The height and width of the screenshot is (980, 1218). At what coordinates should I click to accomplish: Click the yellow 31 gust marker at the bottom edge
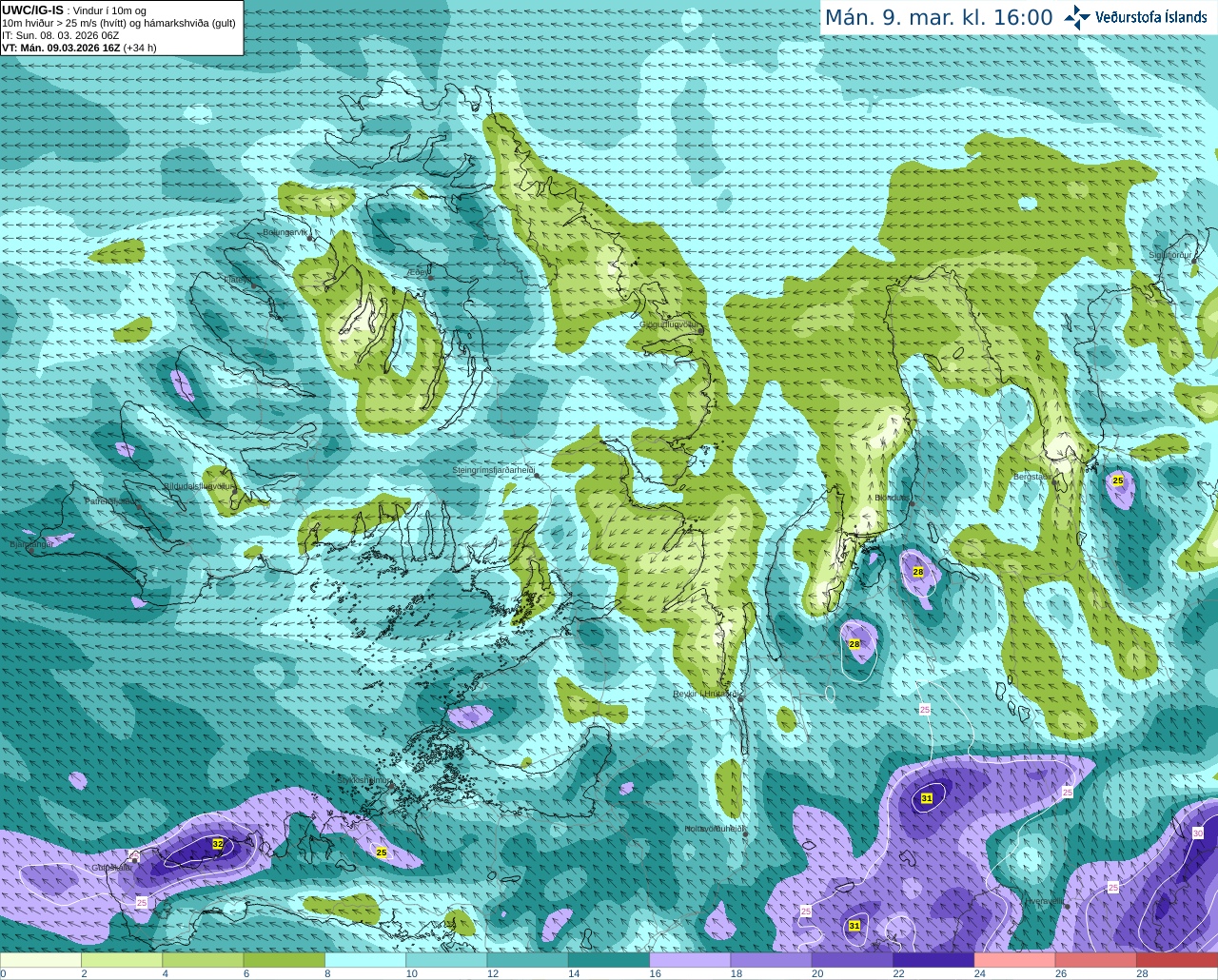[855, 926]
